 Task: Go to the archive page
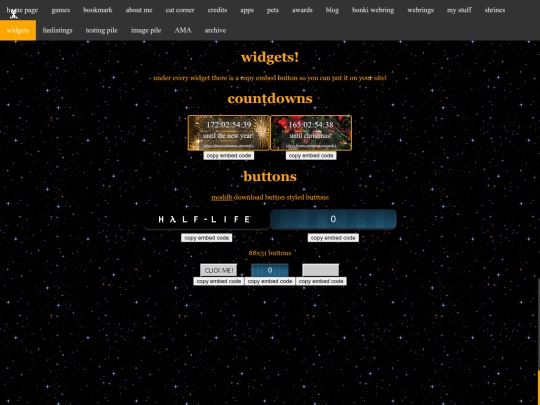[215, 30]
